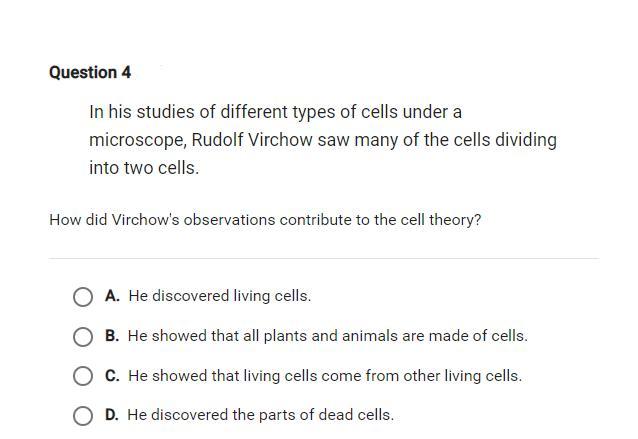Click the bold letter B. label
Screen dimensions: 638x439
point(112,336)
